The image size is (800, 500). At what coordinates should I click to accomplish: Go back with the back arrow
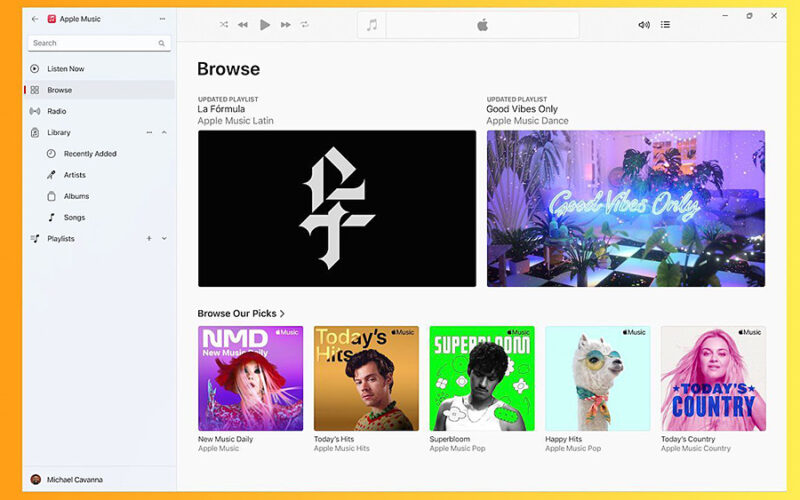[x=35, y=19]
